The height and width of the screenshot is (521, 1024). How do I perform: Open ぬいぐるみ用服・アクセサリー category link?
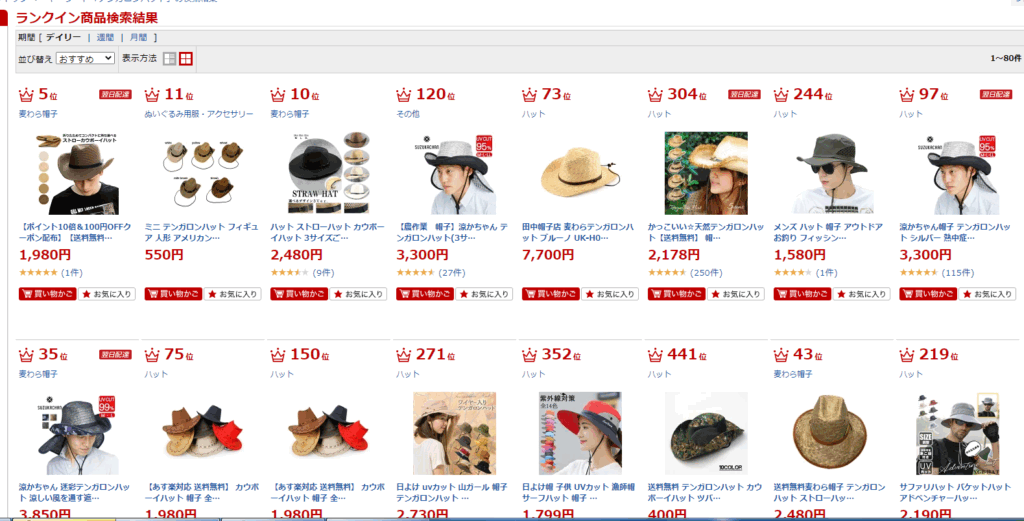(199, 114)
